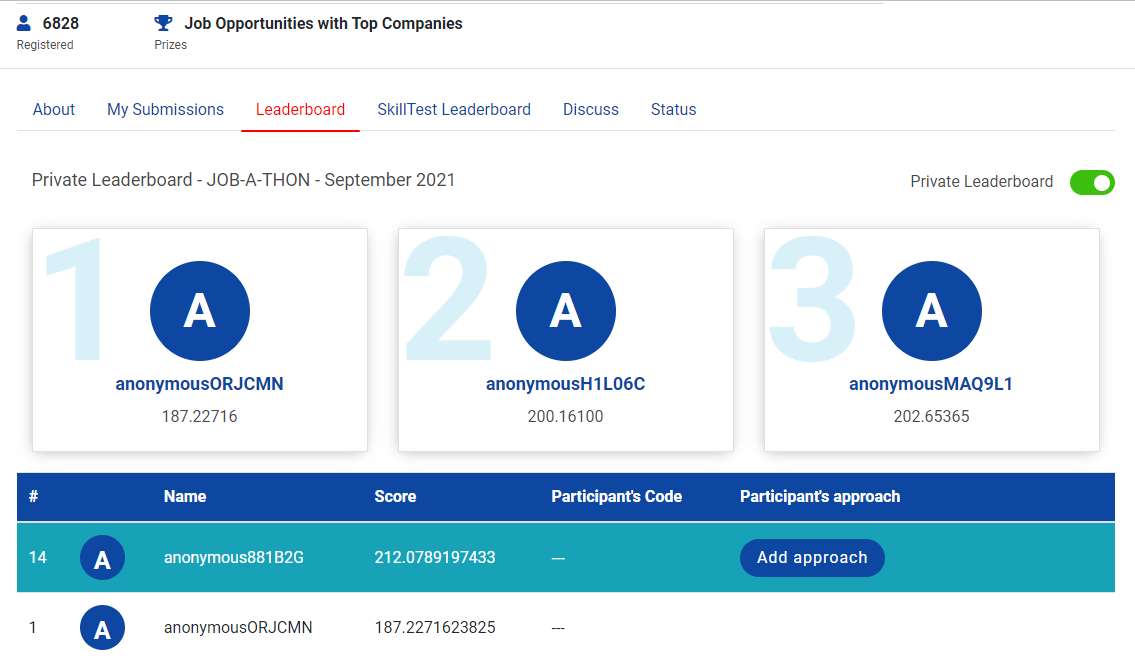Open the SkillTest Leaderboard tab
The width and height of the screenshot is (1135, 656).
point(454,109)
